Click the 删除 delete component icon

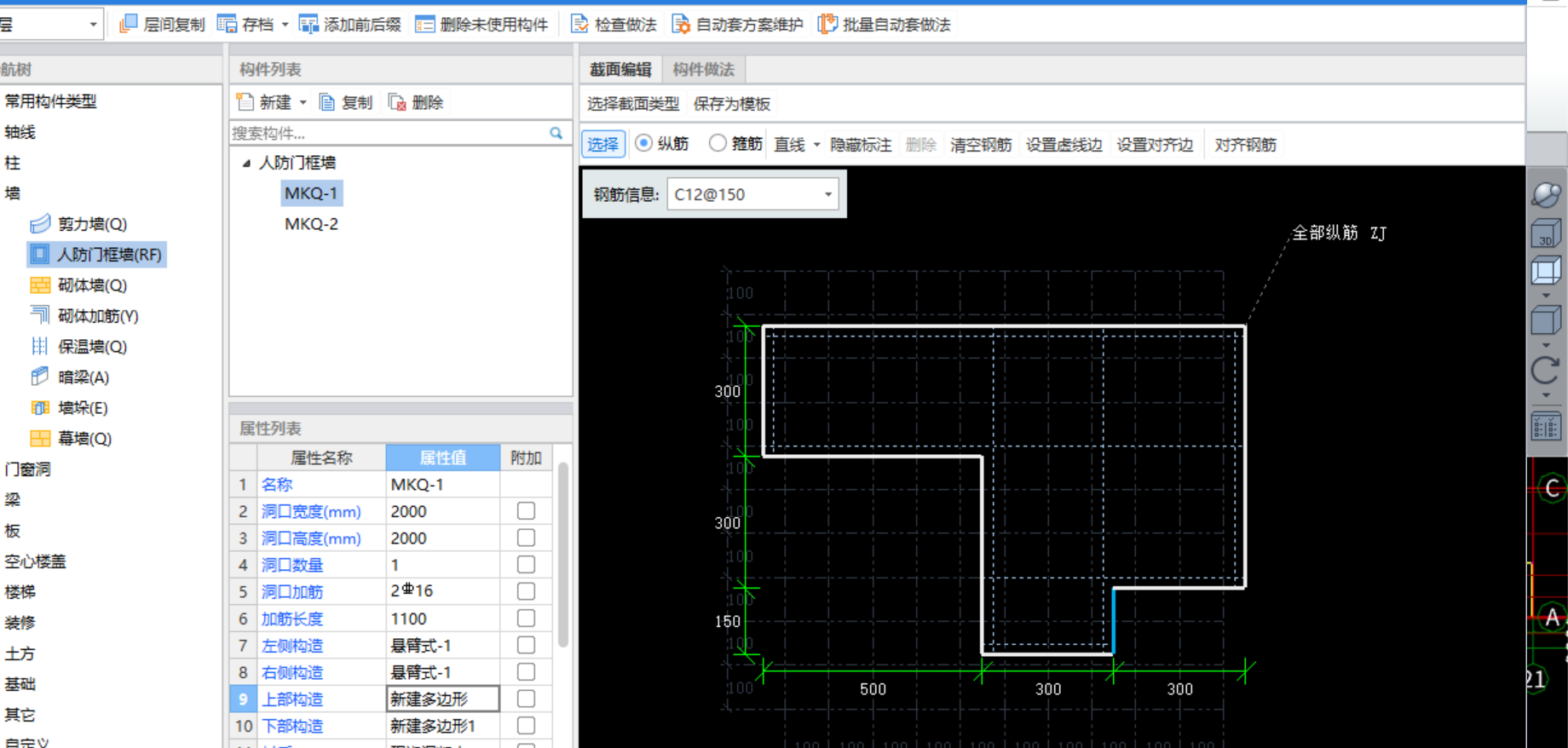click(397, 102)
